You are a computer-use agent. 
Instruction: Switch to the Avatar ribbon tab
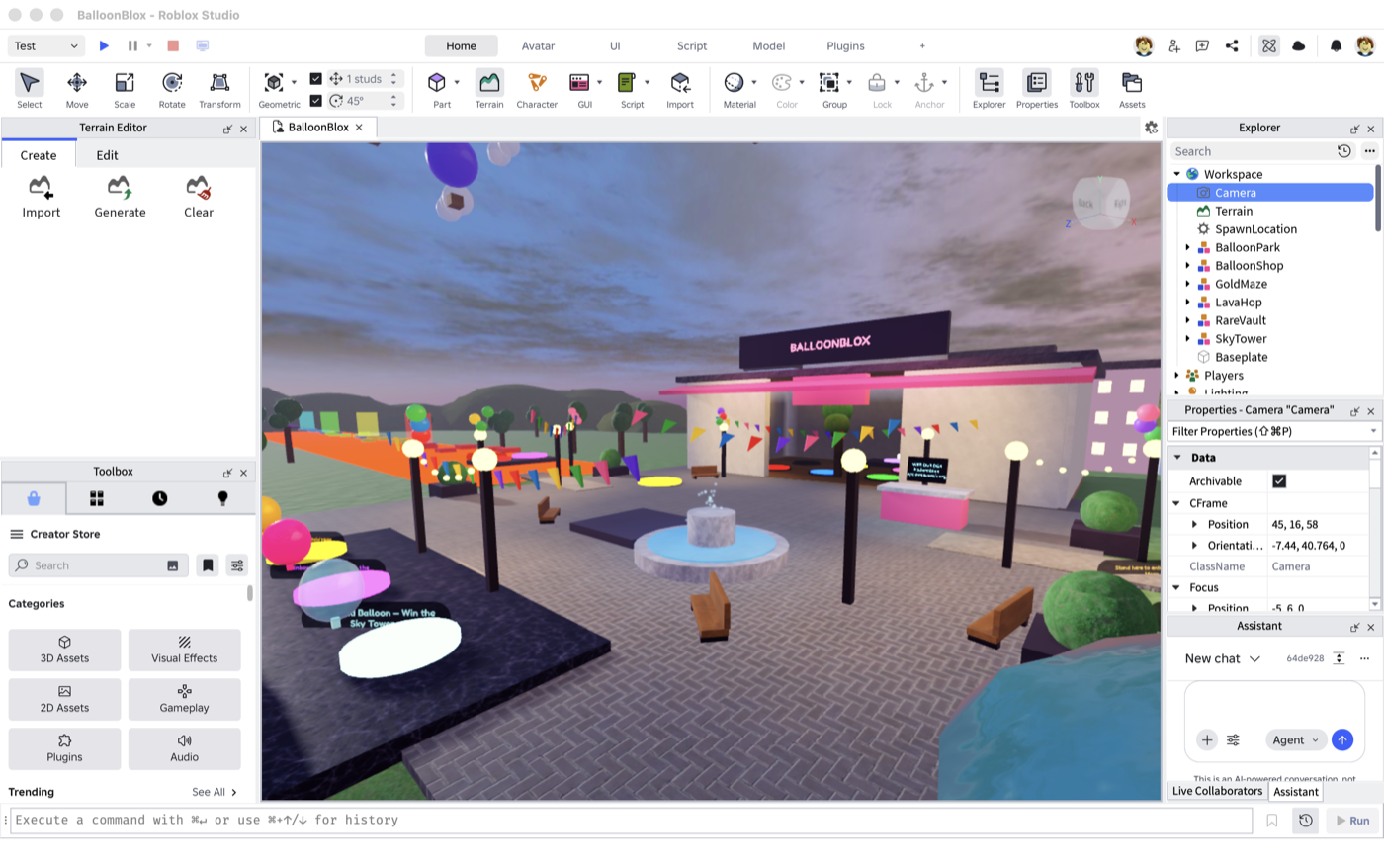click(x=538, y=46)
